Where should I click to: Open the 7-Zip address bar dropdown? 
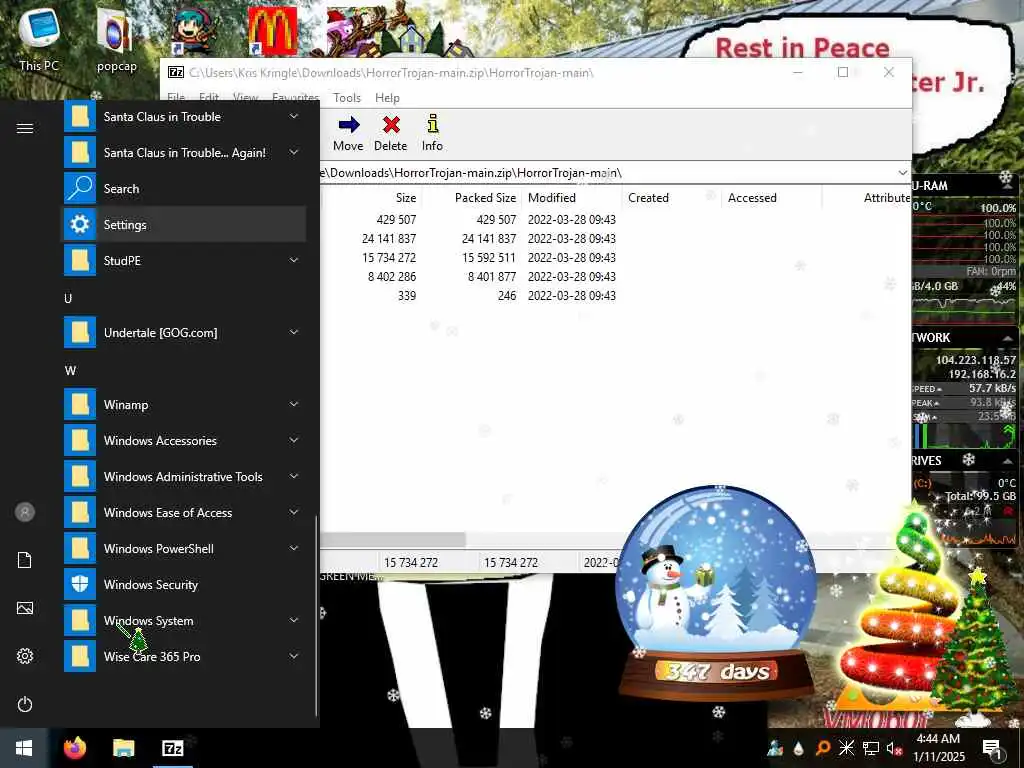click(x=902, y=173)
